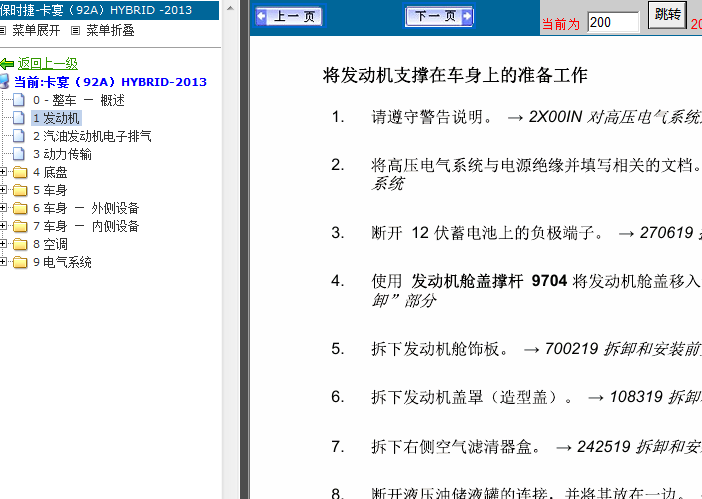Open the 1 发动机 item
This screenshot has width=702, height=499.
(56, 118)
